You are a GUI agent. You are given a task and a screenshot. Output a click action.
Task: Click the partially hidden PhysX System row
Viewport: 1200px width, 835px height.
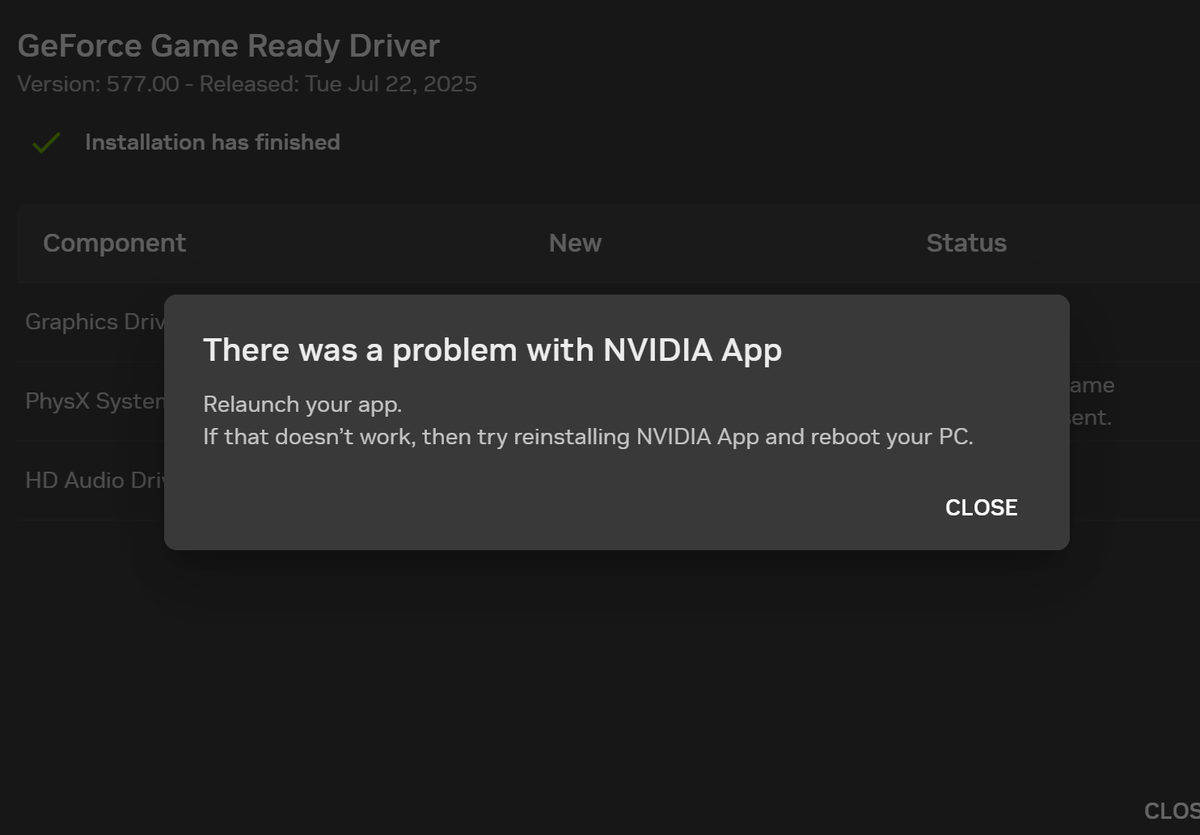pos(94,402)
